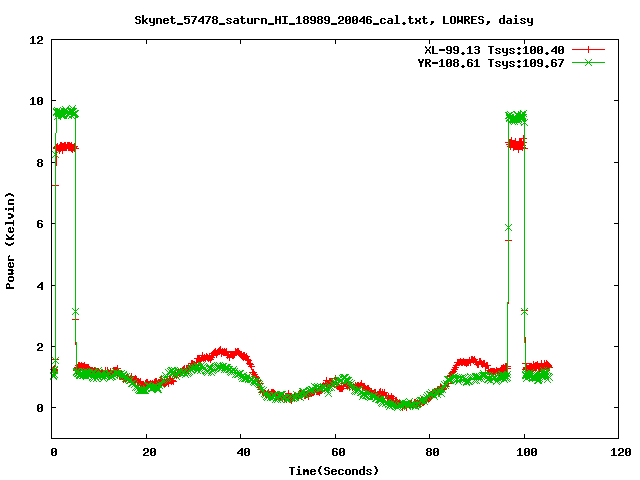640x480 pixels.
Task: Click the first red calibration plateau near 8.5 K
Action: pos(66,147)
